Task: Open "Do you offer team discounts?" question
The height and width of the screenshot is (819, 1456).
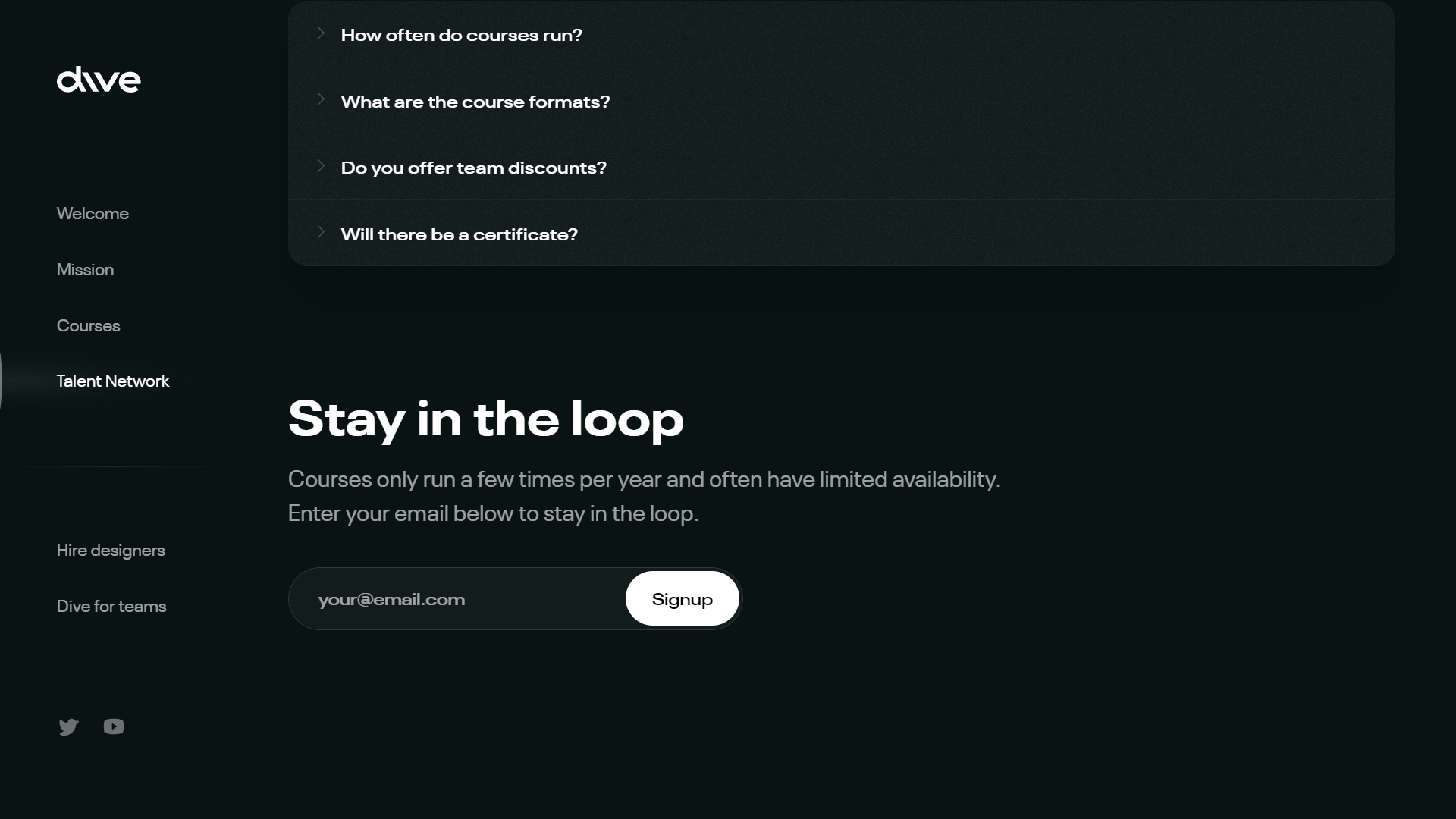Action: [473, 168]
